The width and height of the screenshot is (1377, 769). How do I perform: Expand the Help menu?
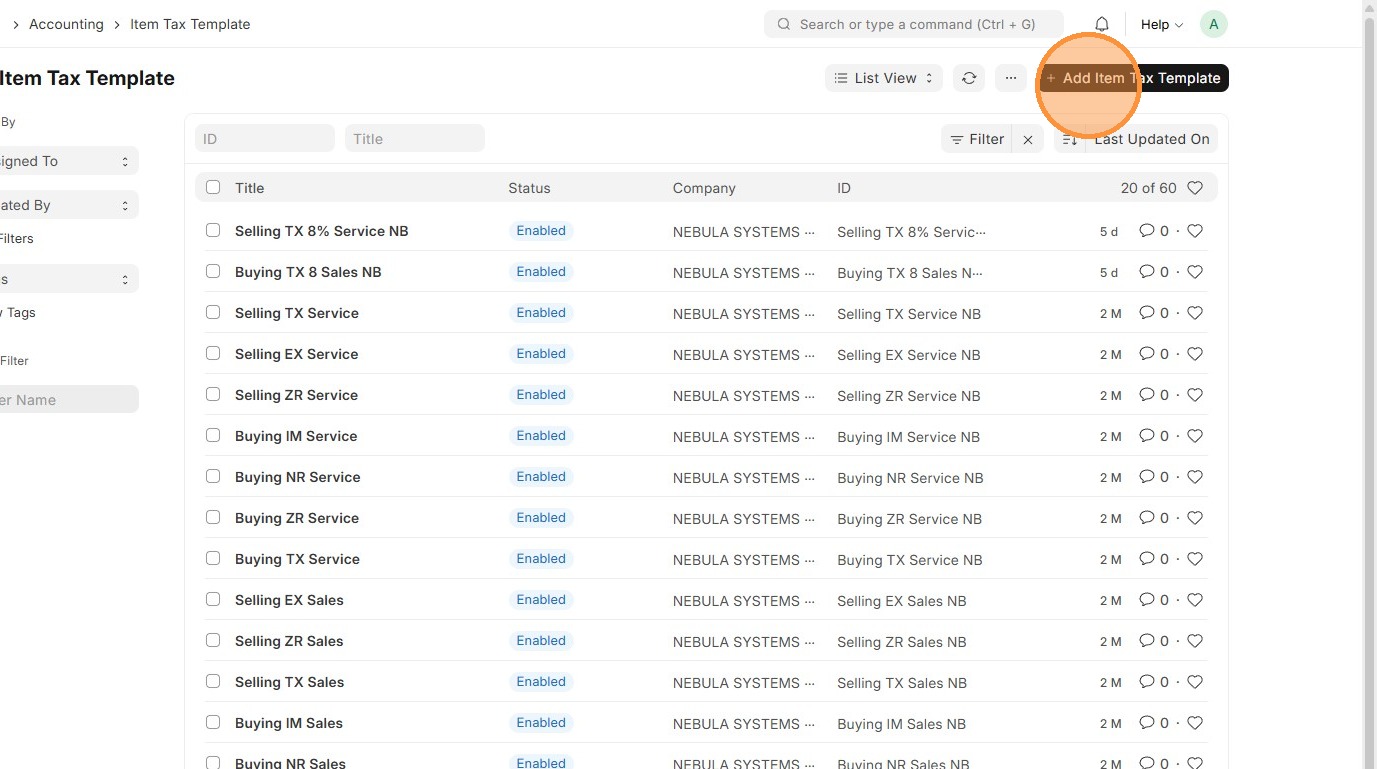1162,24
